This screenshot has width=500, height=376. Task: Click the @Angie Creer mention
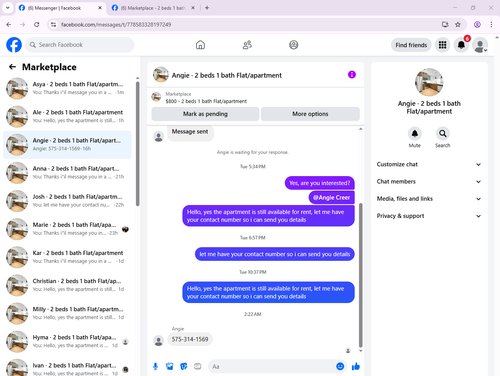(x=332, y=197)
